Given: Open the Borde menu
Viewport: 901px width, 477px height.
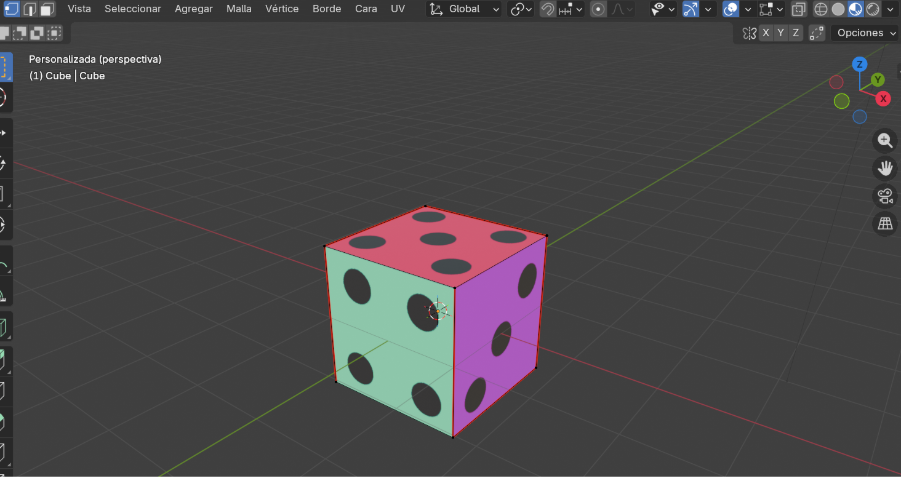Looking at the screenshot, I should coord(327,9).
